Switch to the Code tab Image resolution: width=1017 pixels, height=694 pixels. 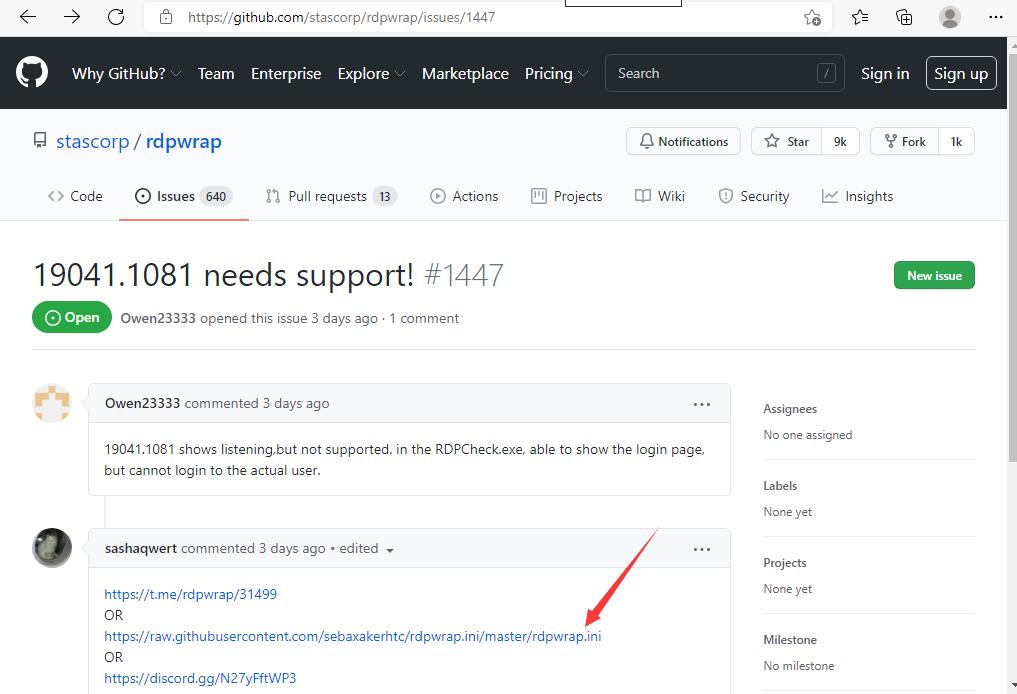click(x=75, y=196)
